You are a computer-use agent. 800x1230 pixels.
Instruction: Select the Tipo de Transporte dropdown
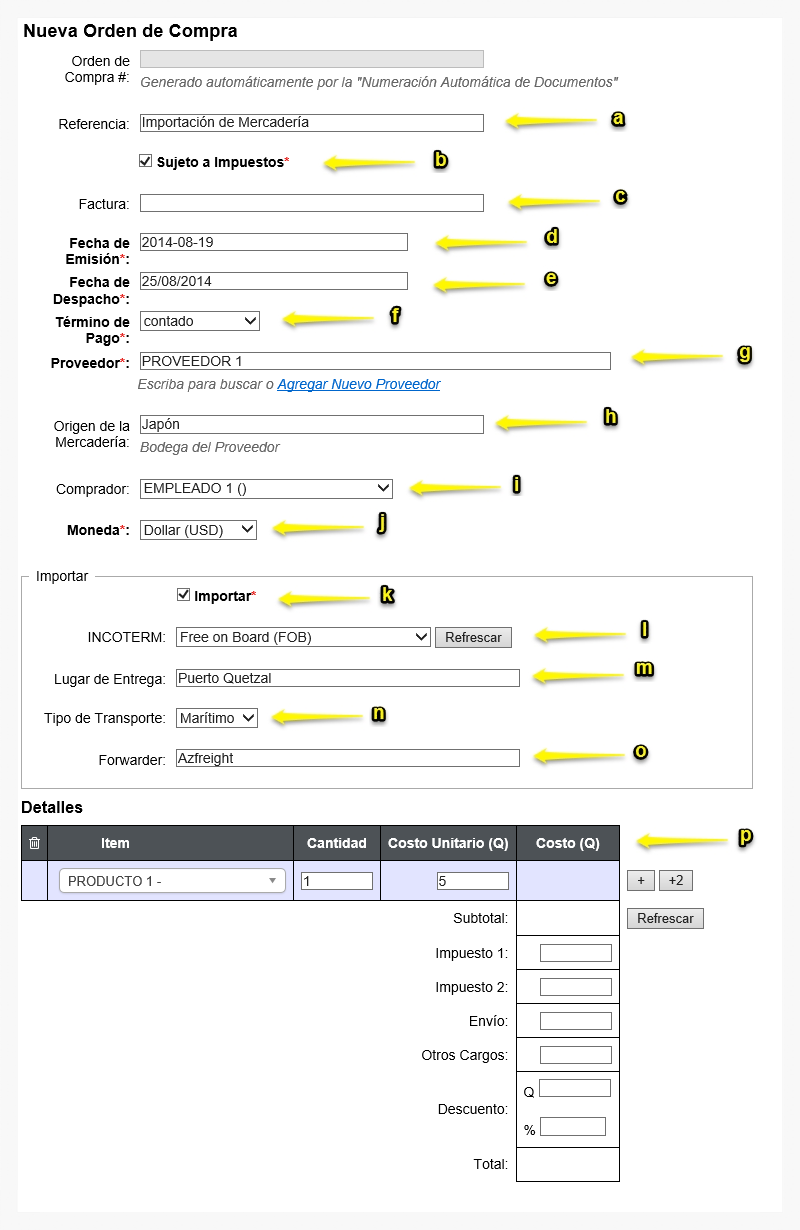[217, 717]
